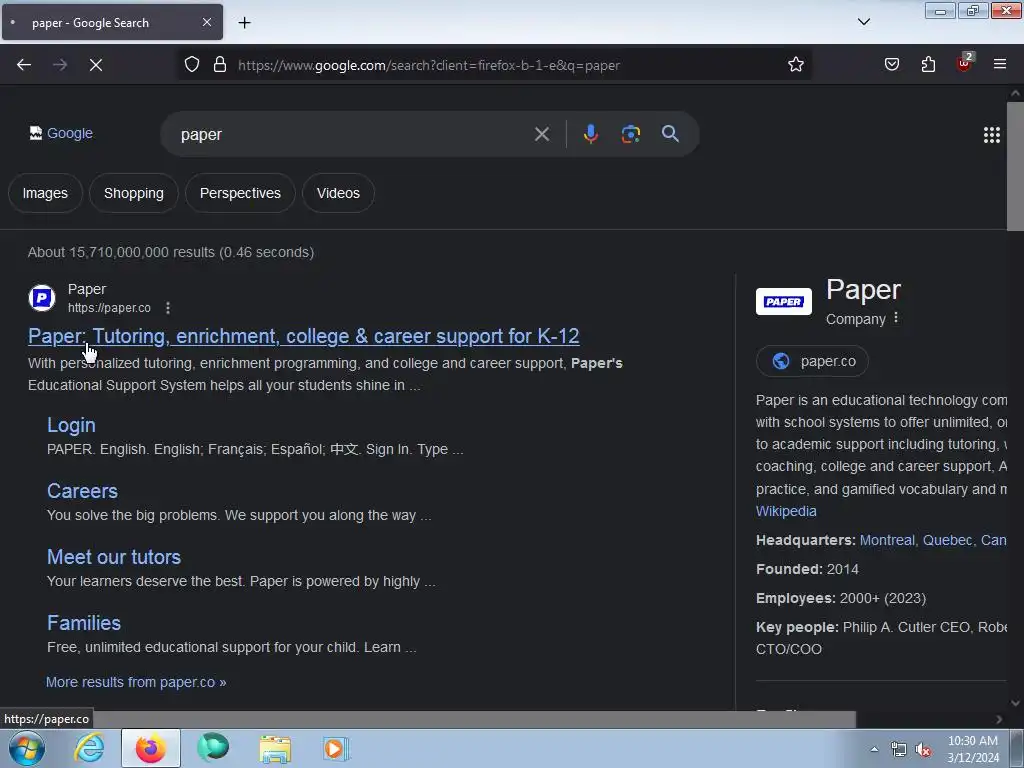Image resolution: width=1024 pixels, height=768 pixels.
Task: Open Firefox application hamburger menu
Action: 999,65
